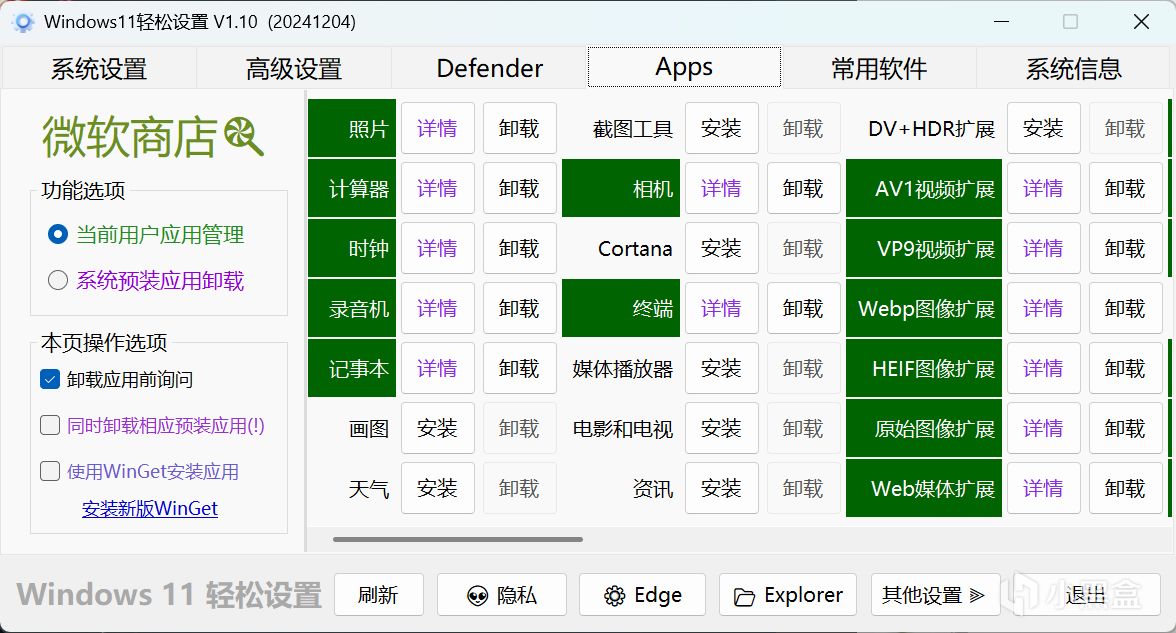Switch to the 高级设置 tab

pos(294,68)
